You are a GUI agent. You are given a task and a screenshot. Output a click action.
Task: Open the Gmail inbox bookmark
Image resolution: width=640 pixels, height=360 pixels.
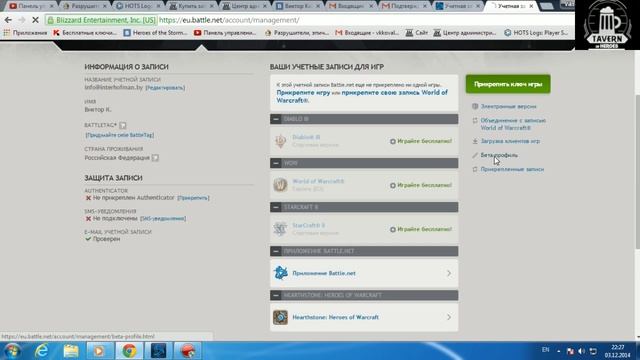pyautogui.click(x=367, y=33)
